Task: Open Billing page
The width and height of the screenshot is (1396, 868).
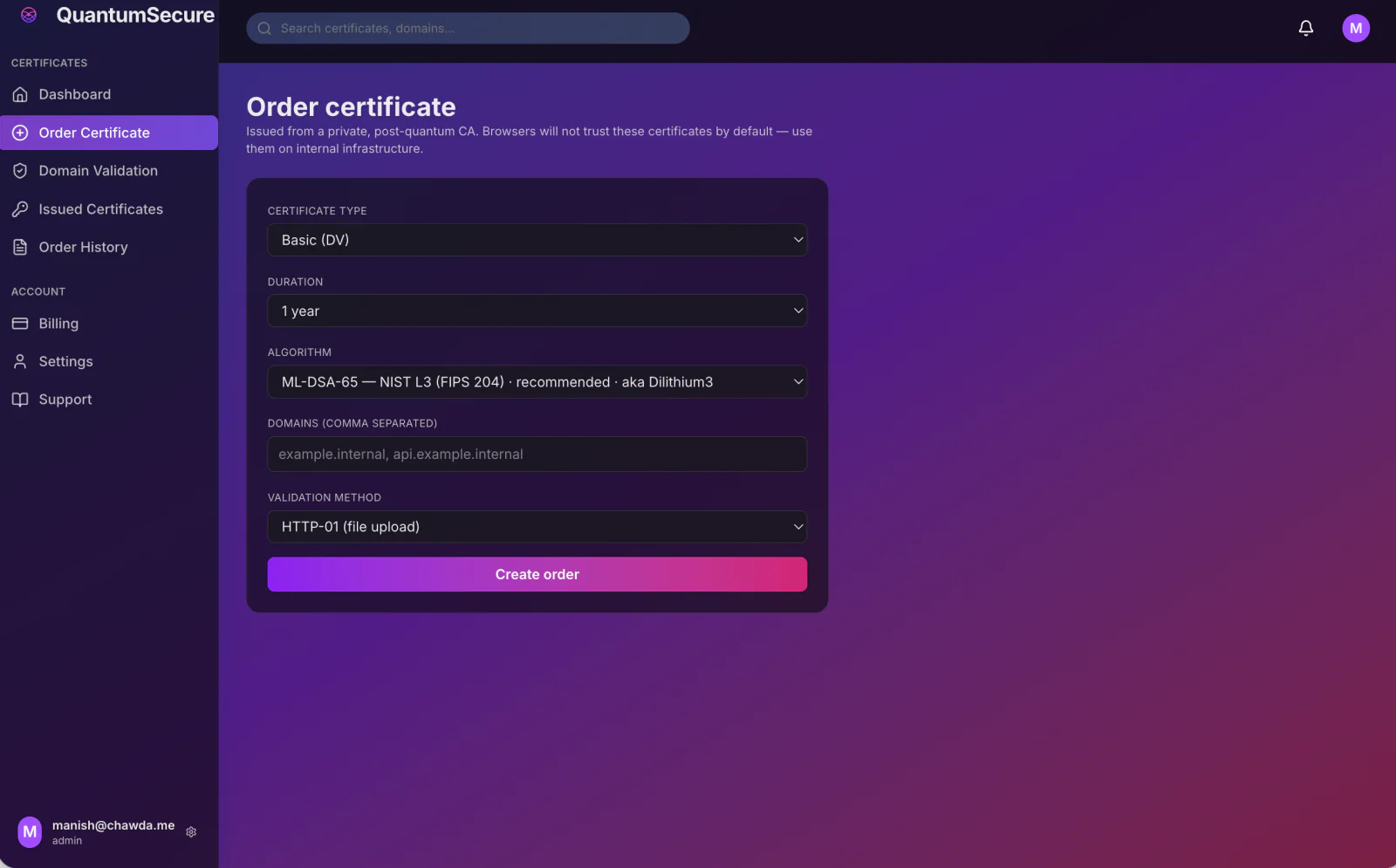Action: coord(109,324)
